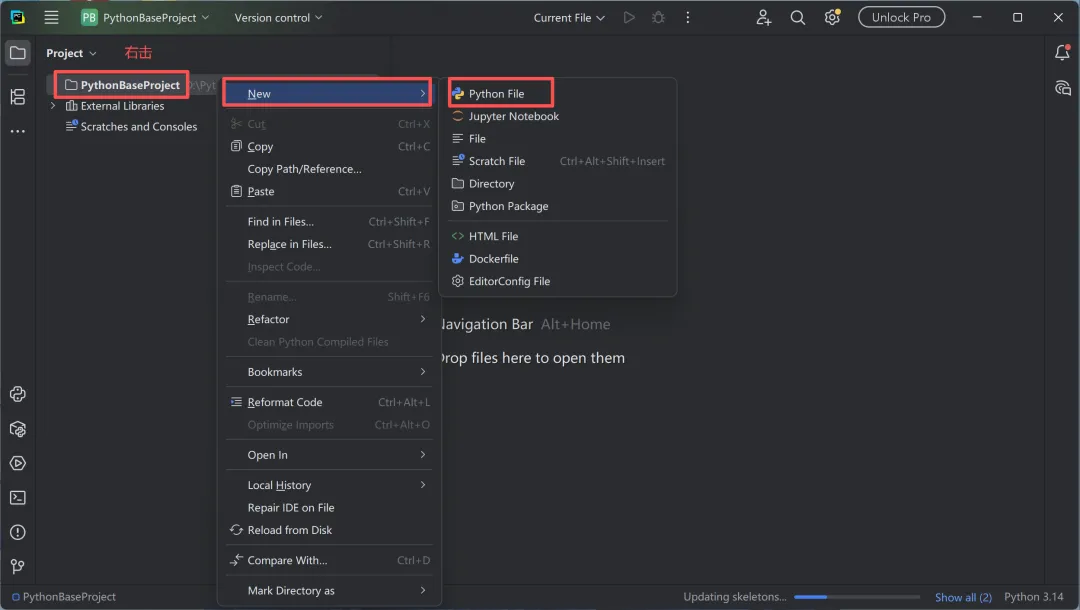Open the Services tool window

(x=18, y=463)
